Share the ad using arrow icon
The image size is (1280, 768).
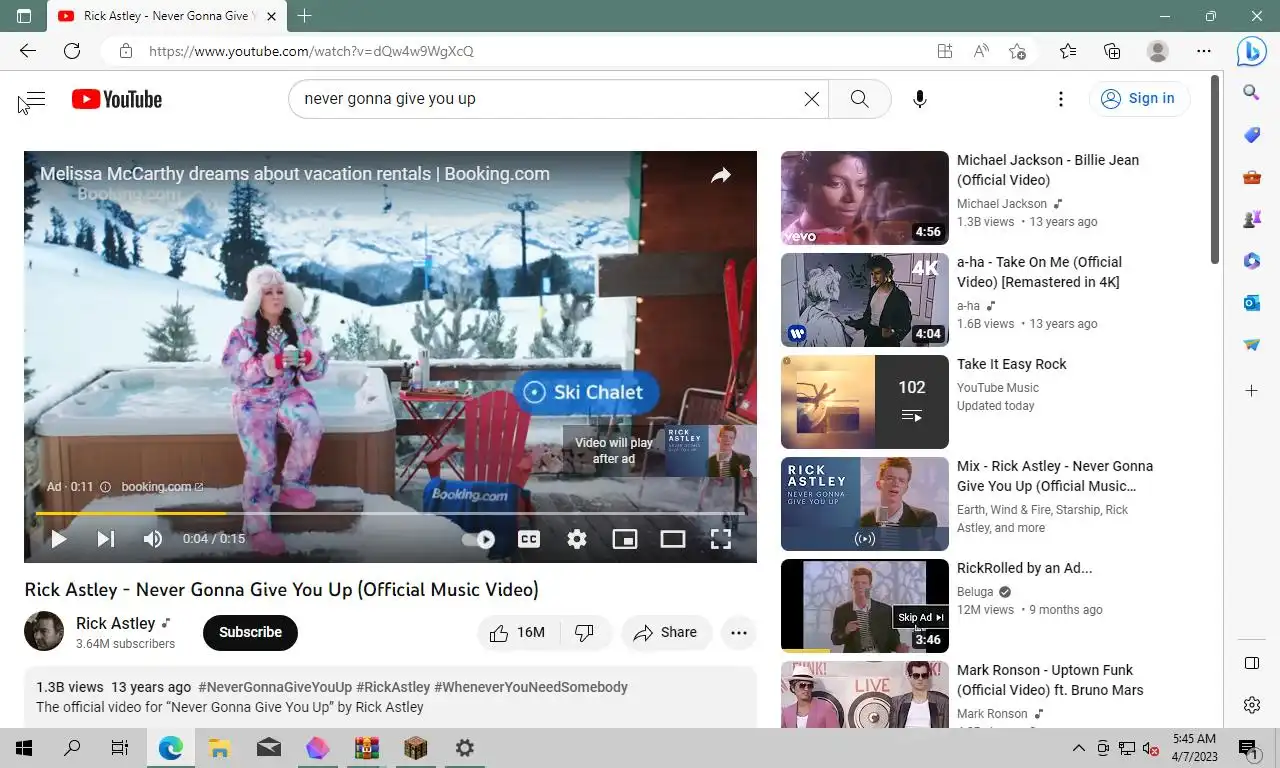click(x=721, y=176)
